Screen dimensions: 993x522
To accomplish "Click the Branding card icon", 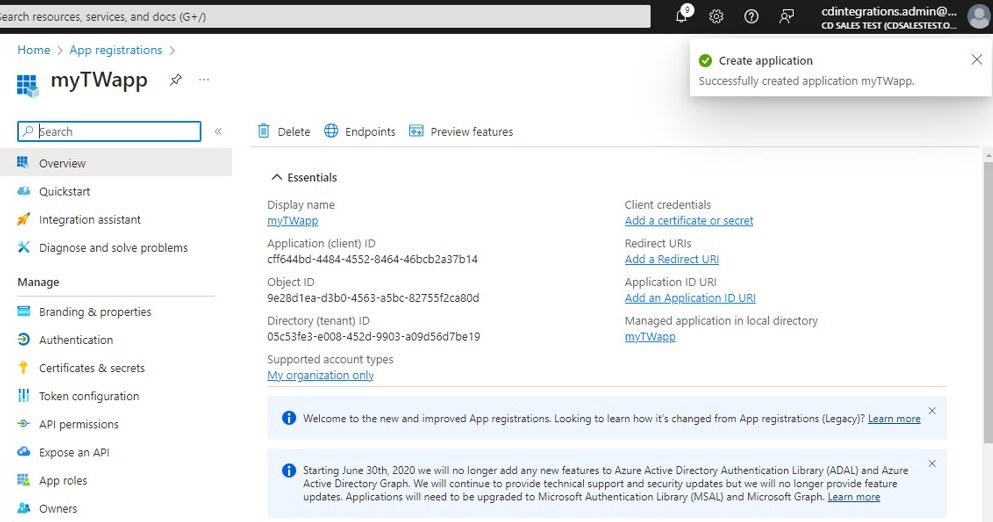I will (x=23, y=311).
